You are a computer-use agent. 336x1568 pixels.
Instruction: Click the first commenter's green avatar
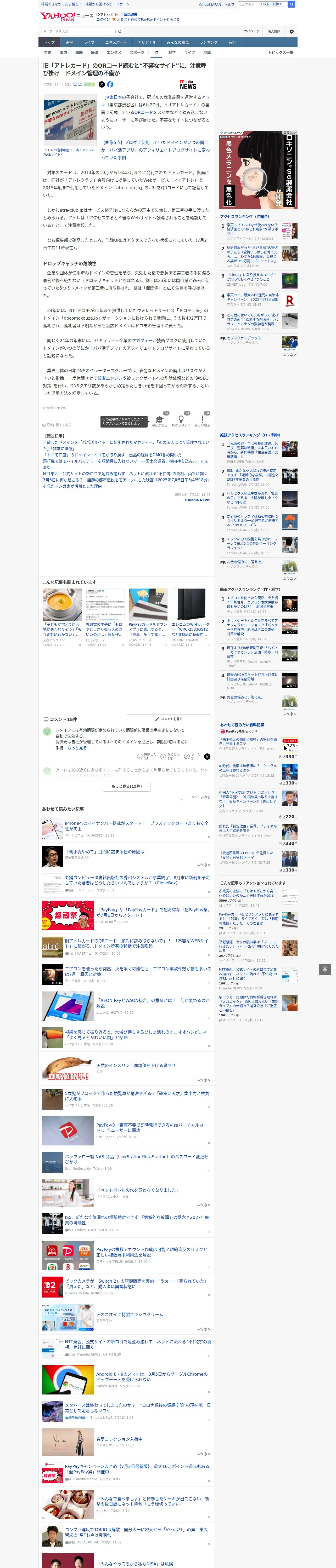(47, 732)
